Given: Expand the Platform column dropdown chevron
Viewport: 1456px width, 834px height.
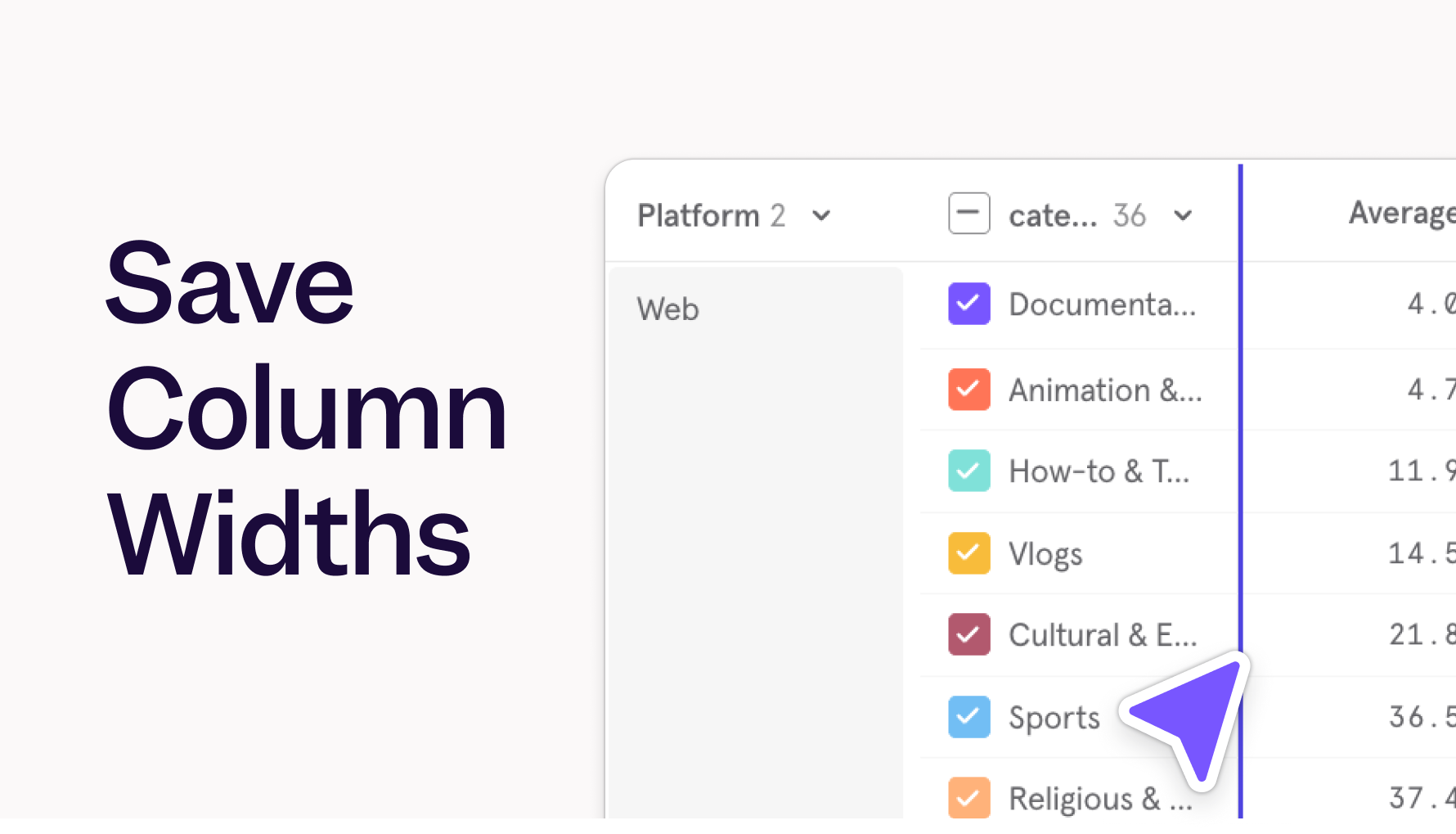Looking at the screenshot, I should pos(821,216).
